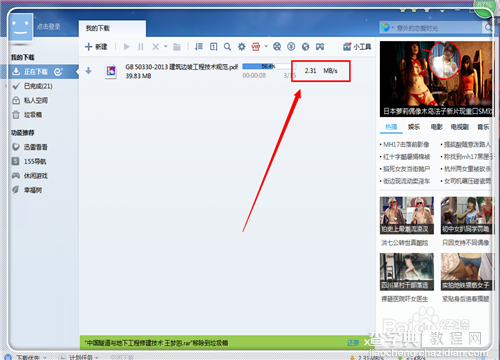This screenshot has width=500, height=360.
Task: Select 正在下载 in sidebar
Action: coord(36,72)
